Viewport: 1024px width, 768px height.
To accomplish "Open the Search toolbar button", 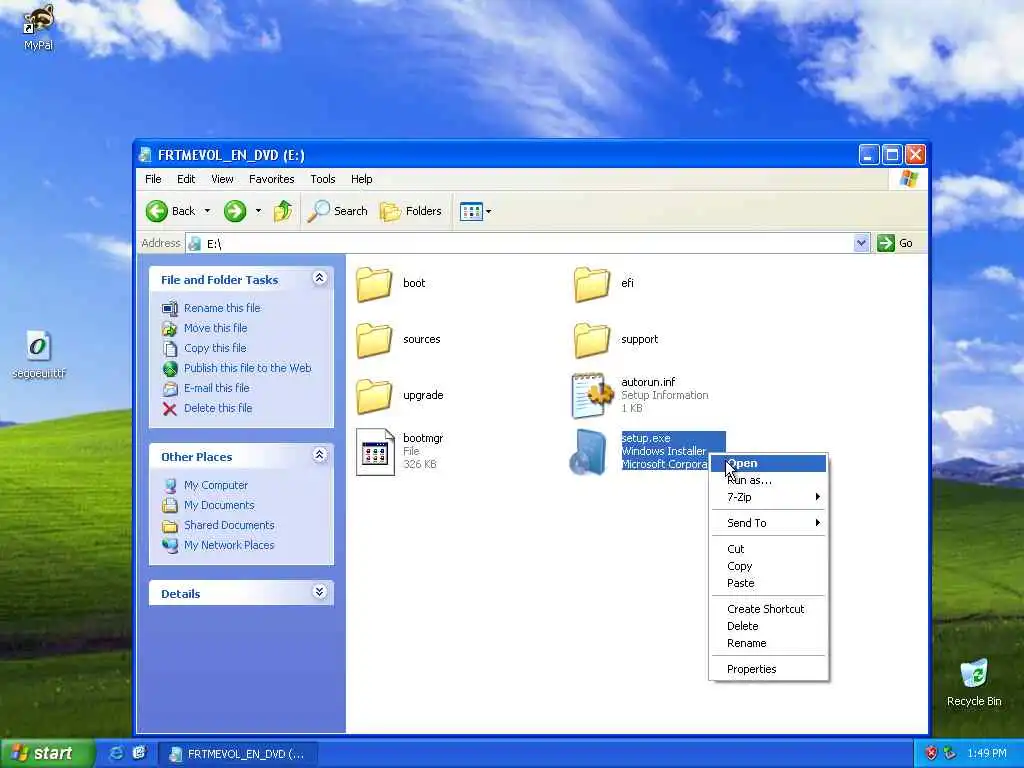I will [338, 211].
